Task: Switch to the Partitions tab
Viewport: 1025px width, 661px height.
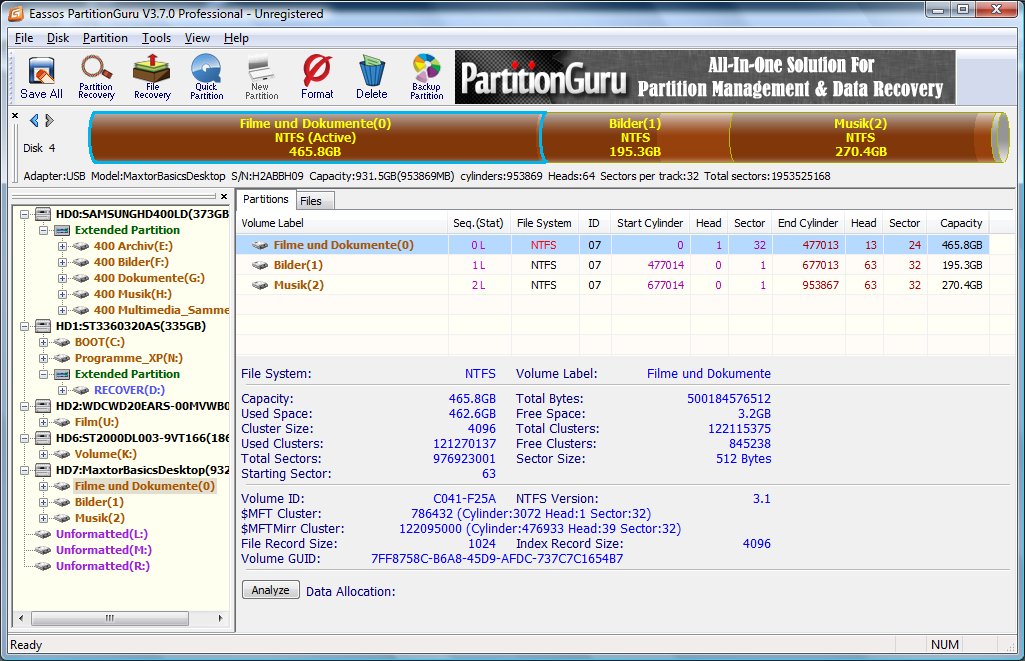Action: click(x=265, y=199)
